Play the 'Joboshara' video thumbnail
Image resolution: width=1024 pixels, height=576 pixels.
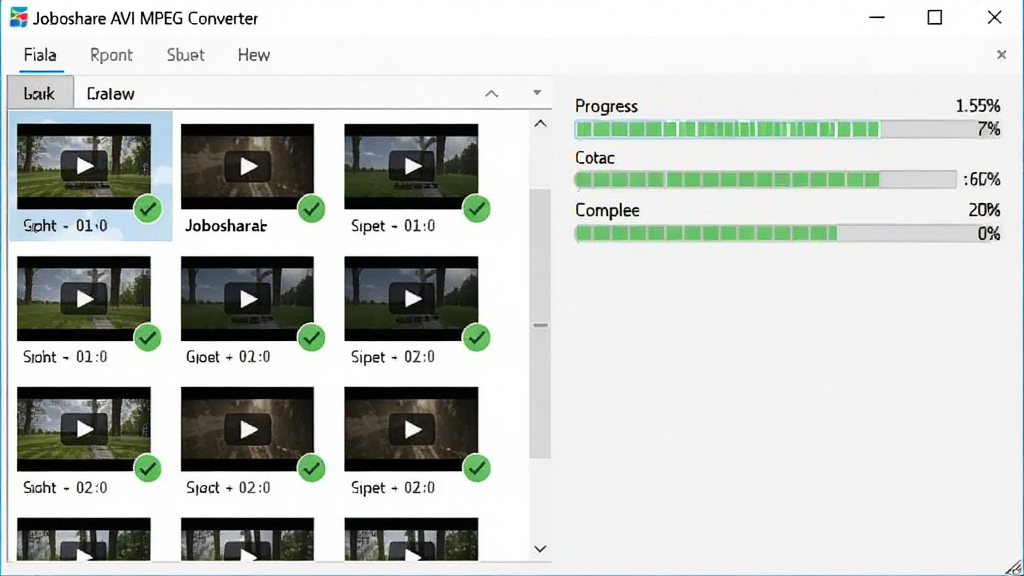[x=248, y=166]
